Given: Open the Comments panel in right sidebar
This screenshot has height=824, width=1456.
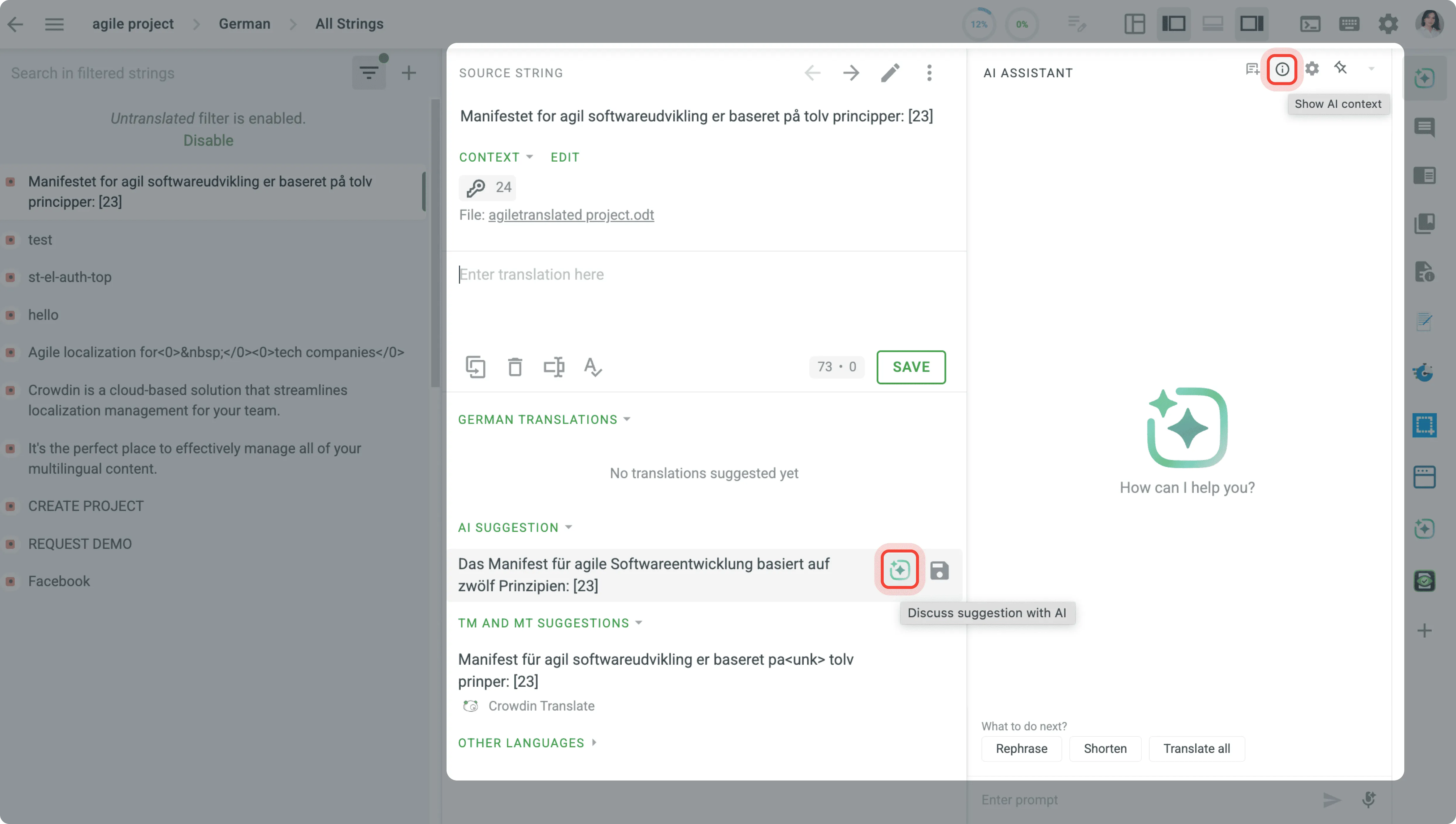Looking at the screenshot, I should [1425, 127].
